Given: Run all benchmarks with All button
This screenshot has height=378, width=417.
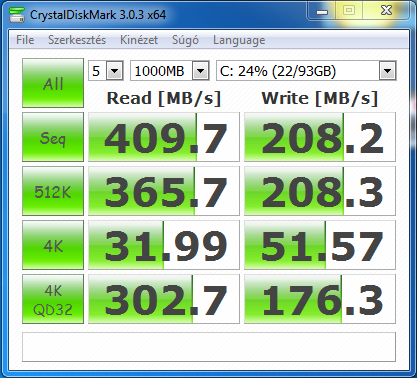Looking at the screenshot, I should point(53,83).
